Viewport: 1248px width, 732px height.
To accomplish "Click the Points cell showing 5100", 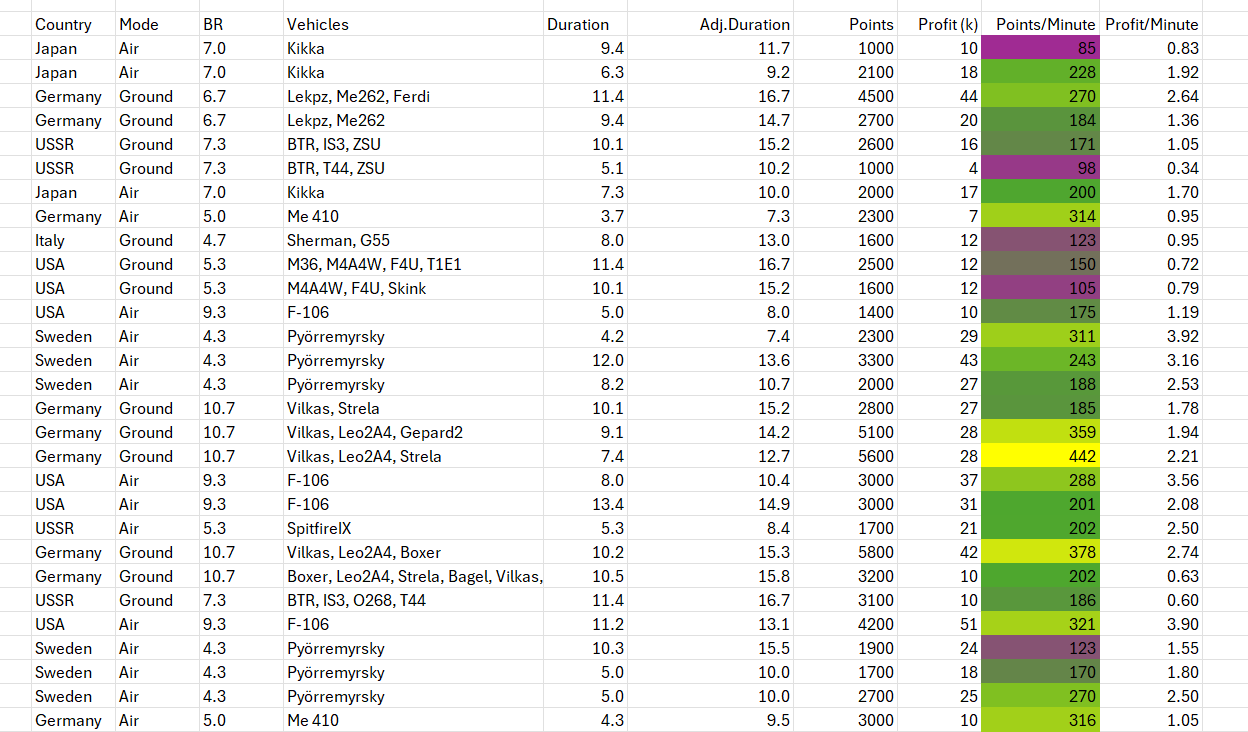I will pos(846,432).
